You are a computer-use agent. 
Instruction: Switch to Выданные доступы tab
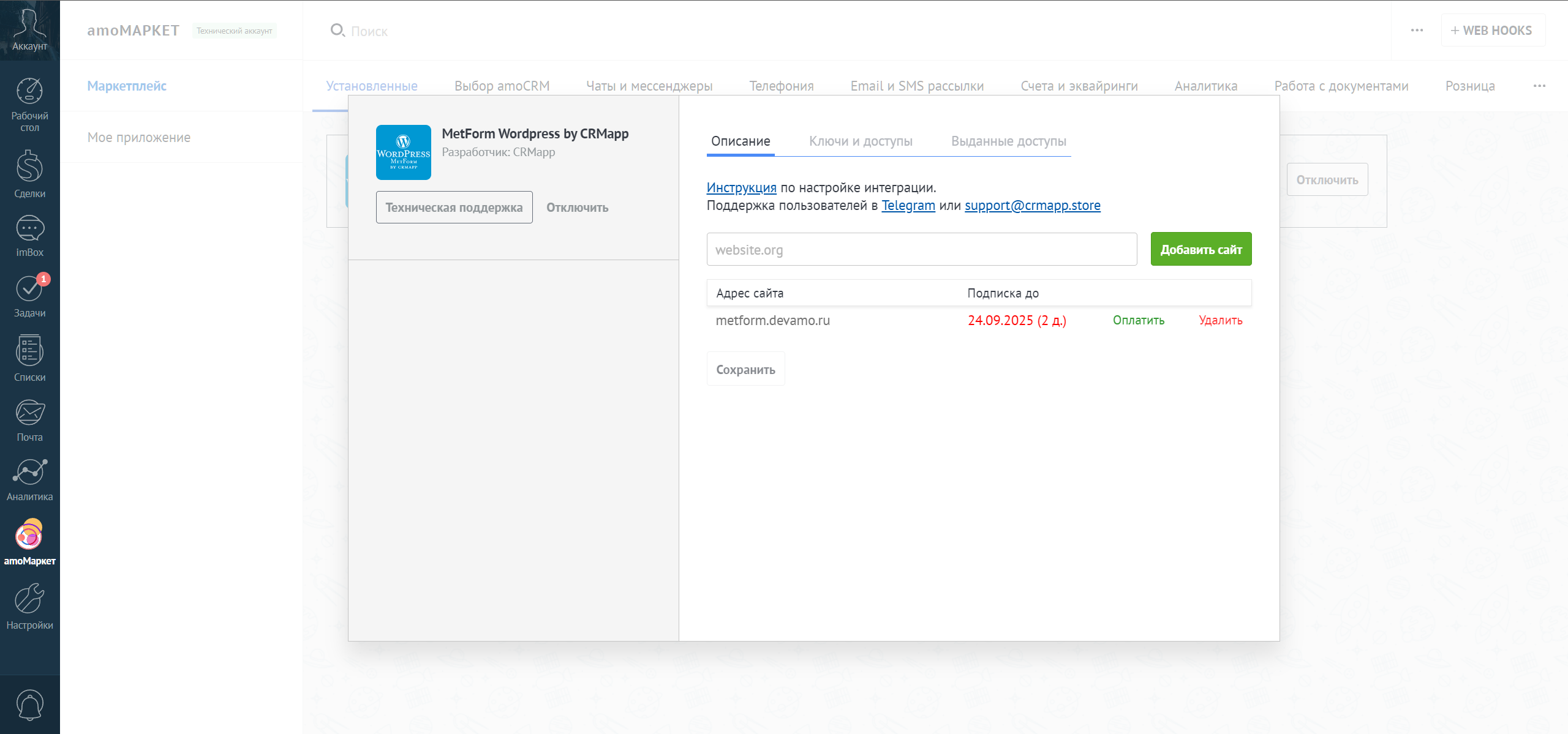tap(1009, 141)
